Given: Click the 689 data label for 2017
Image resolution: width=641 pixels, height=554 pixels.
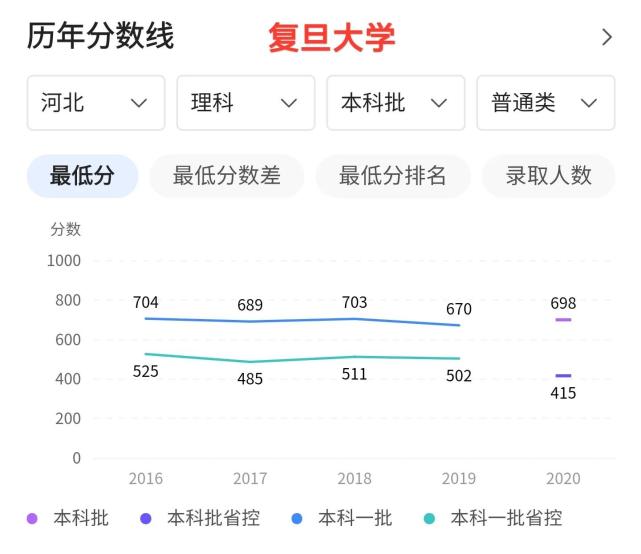Looking at the screenshot, I should click(250, 305).
